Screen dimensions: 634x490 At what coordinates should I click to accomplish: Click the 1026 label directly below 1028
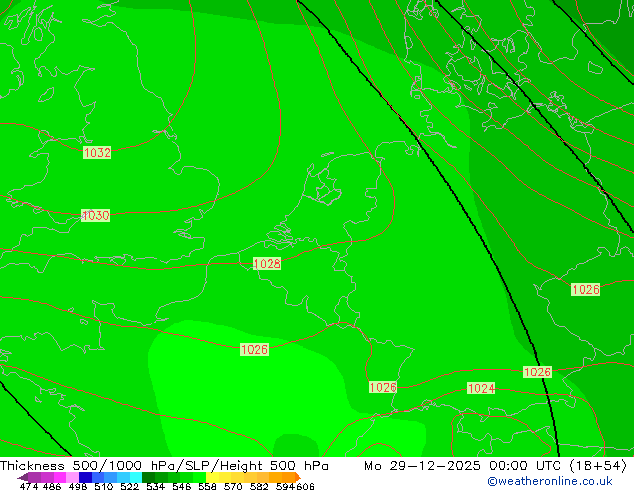pos(254,349)
